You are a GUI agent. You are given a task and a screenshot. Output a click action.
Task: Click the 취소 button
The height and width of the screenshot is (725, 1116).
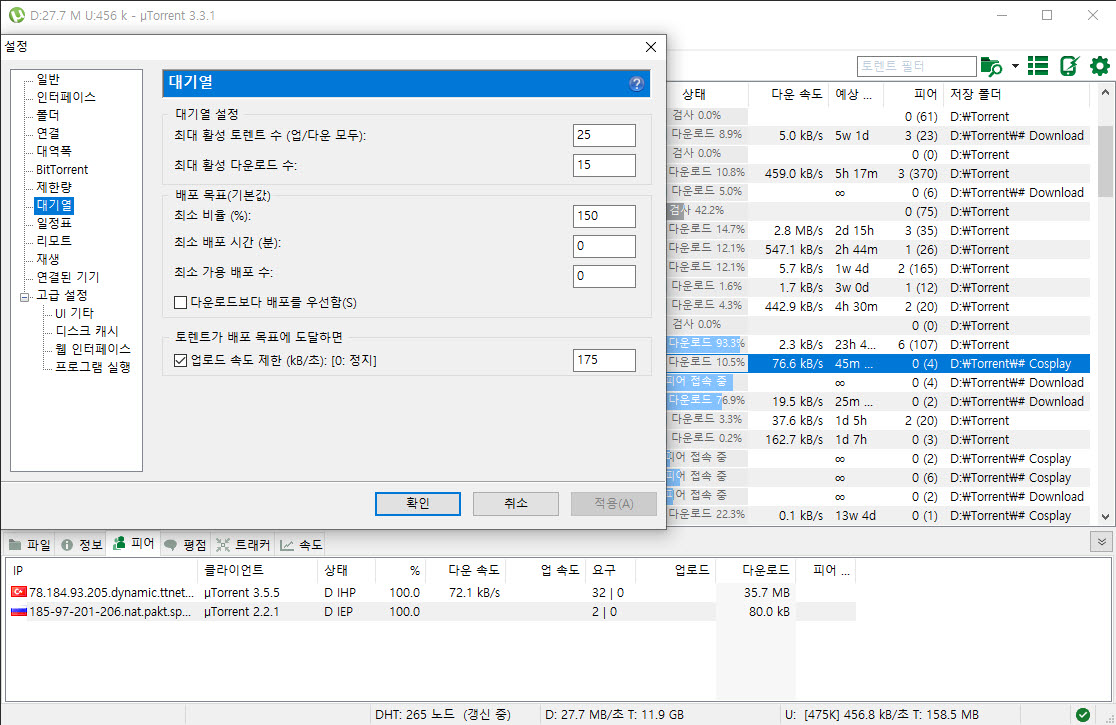pos(515,504)
